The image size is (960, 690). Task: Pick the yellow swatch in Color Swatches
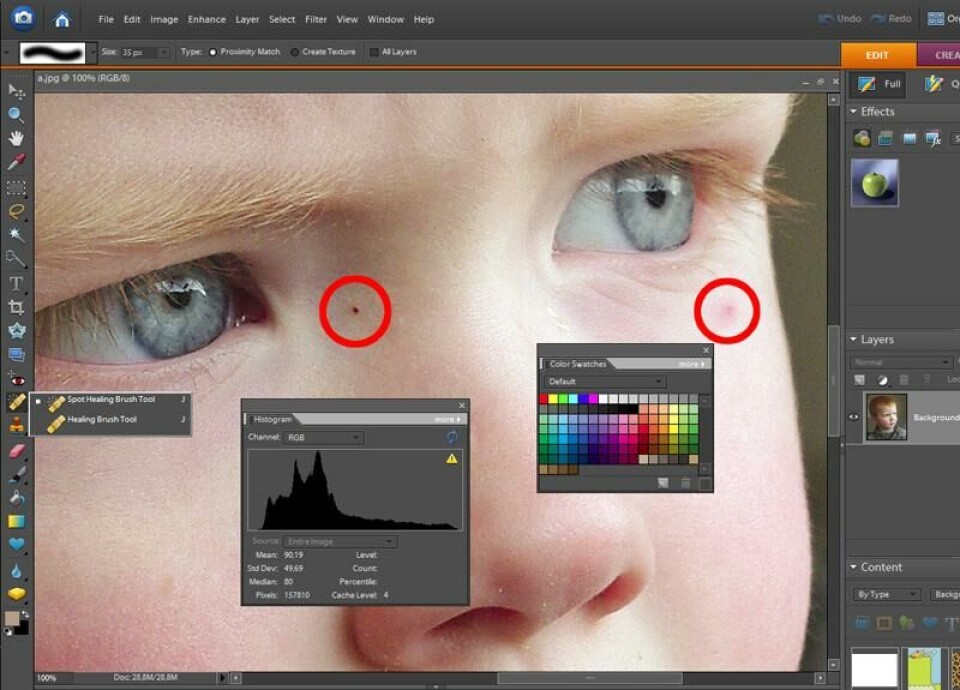point(553,399)
